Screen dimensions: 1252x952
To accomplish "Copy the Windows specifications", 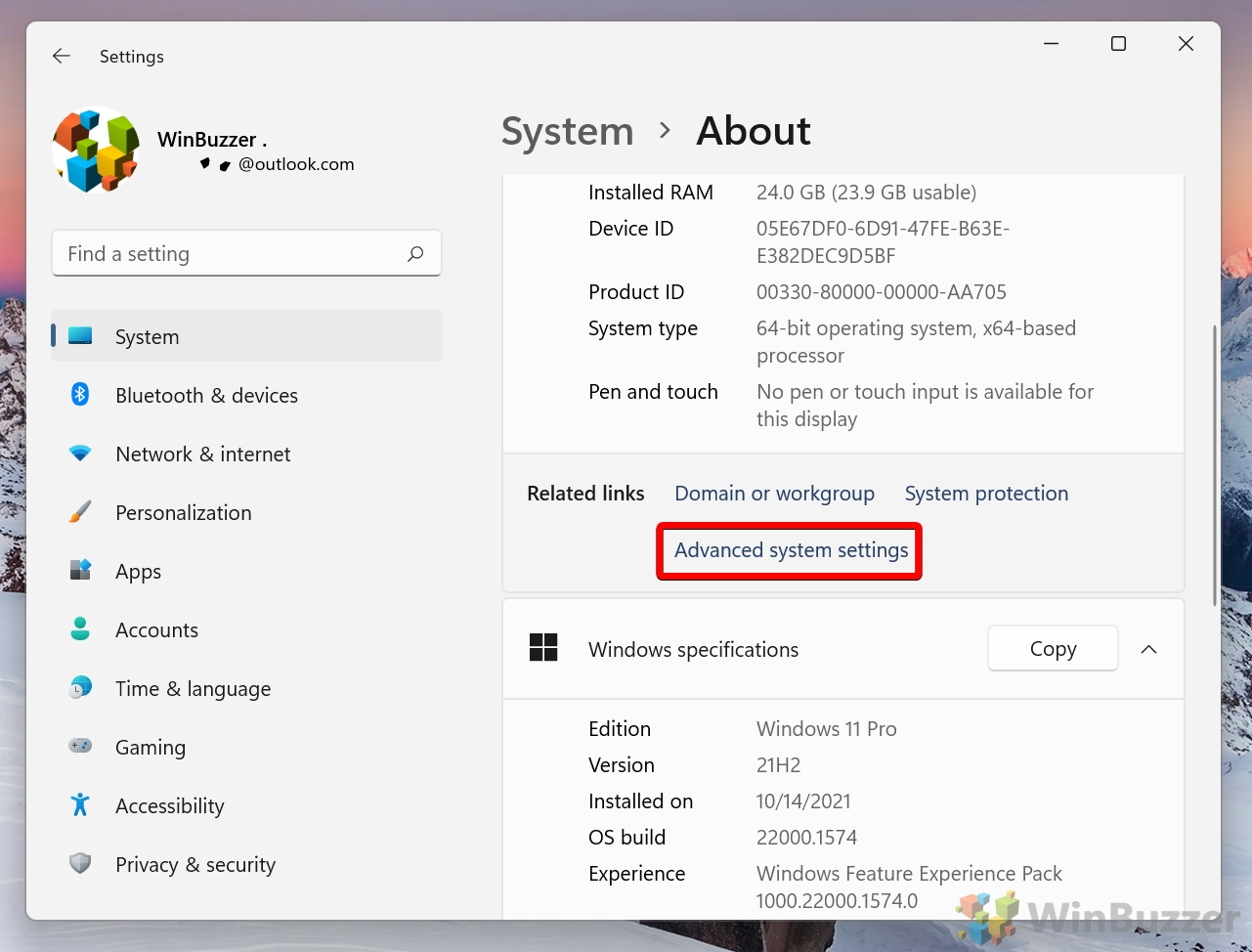I will [x=1053, y=649].
